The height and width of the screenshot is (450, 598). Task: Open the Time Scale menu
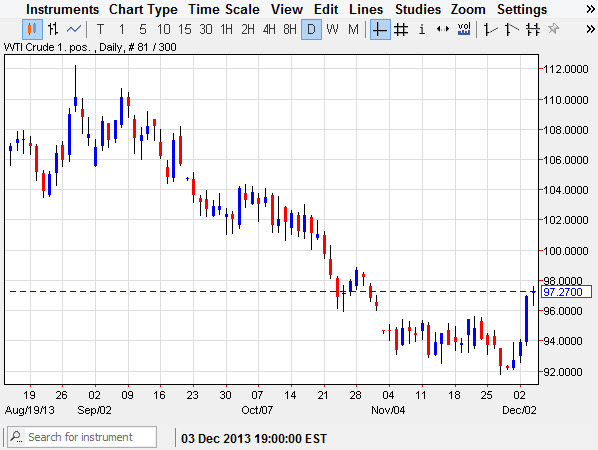(224, 9)
